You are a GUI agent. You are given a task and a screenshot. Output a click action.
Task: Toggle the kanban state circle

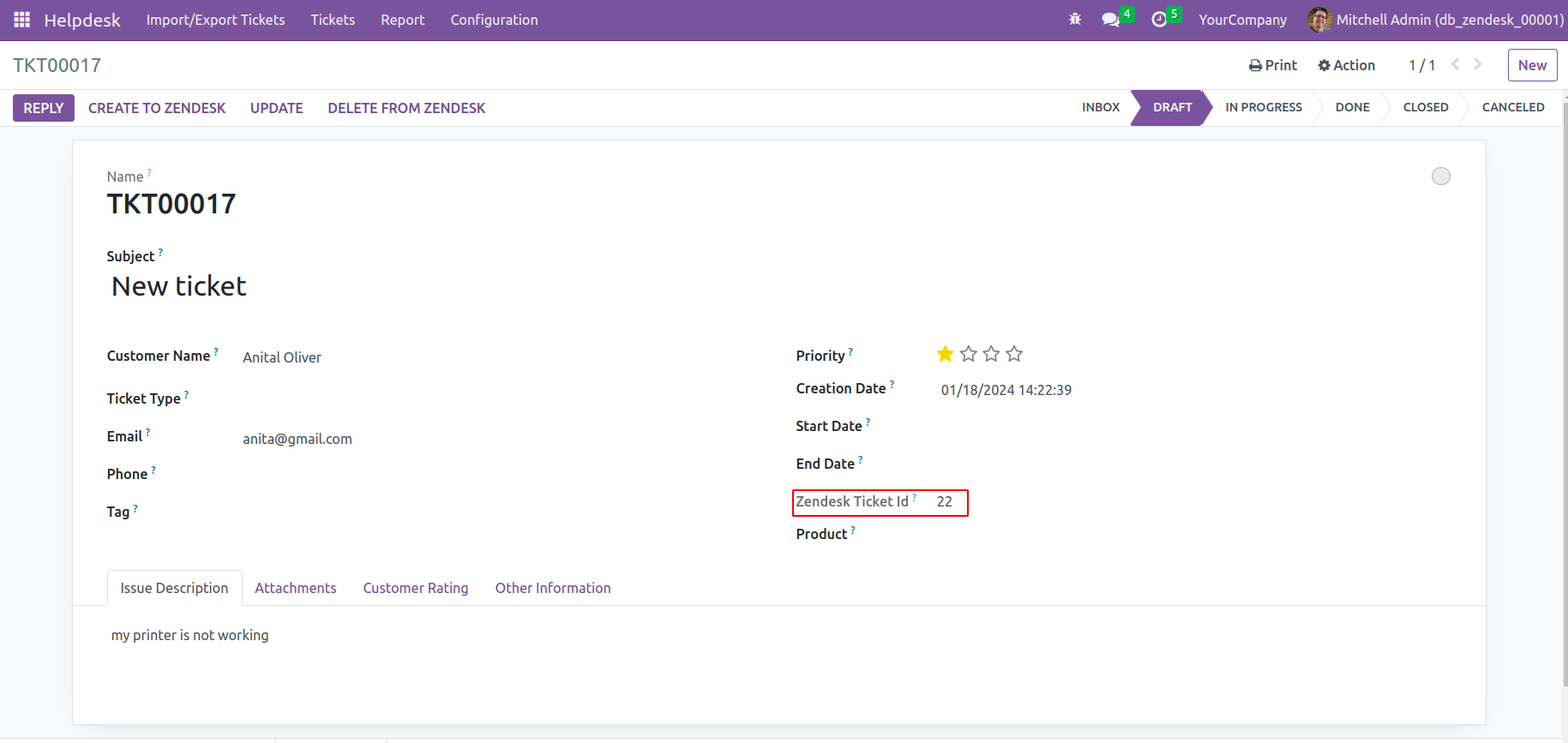1441,176
